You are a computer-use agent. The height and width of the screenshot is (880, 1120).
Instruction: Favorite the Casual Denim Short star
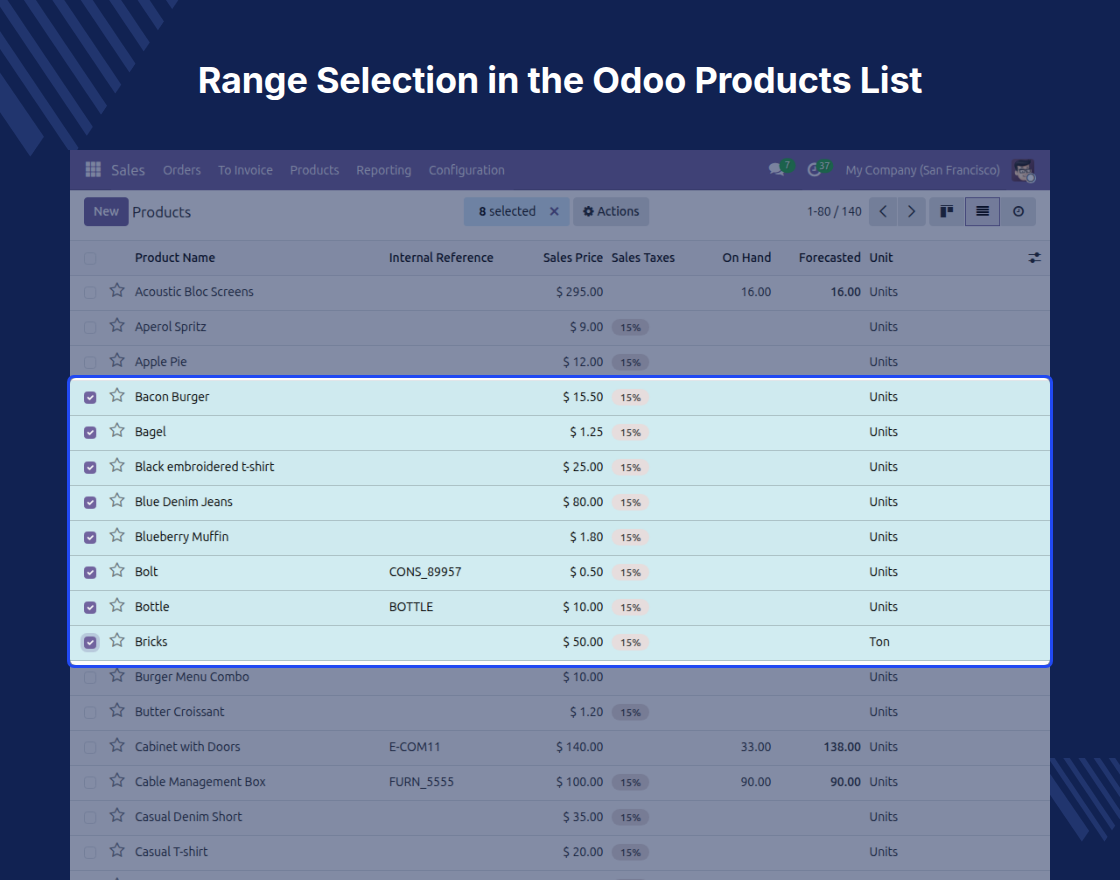[x=117, y=815]
